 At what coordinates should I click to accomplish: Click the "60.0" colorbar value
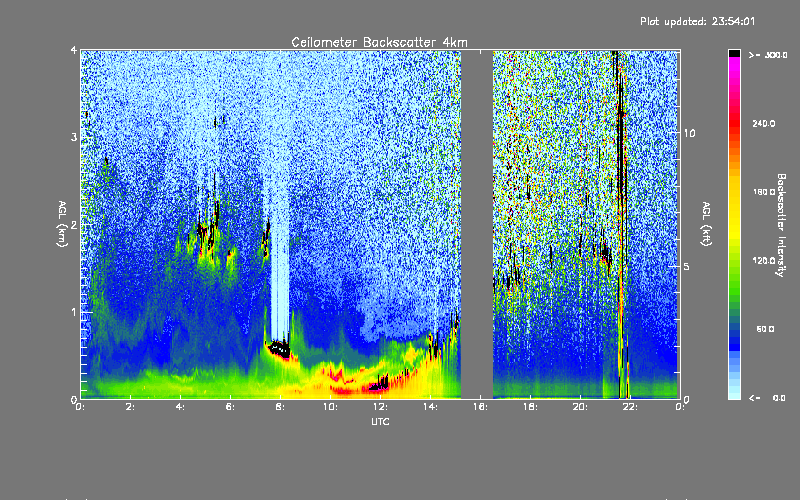pos(765,329)
